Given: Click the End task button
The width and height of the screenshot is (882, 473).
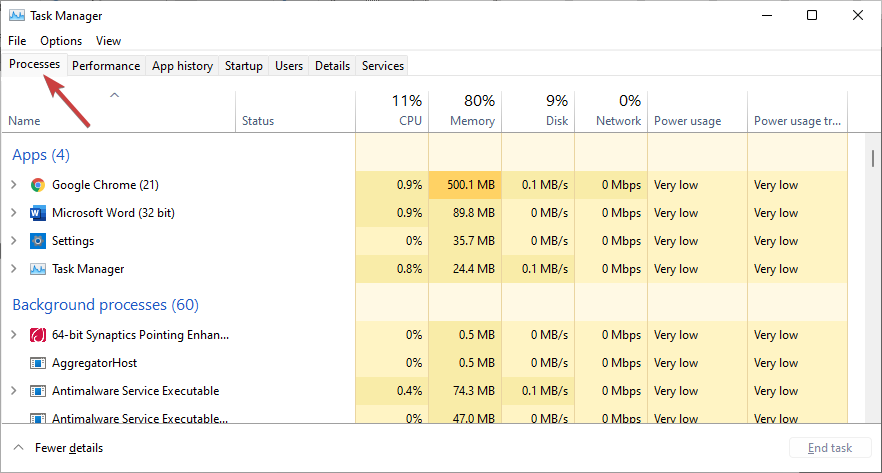Looking at the screenshot, I should coord(830,448).
